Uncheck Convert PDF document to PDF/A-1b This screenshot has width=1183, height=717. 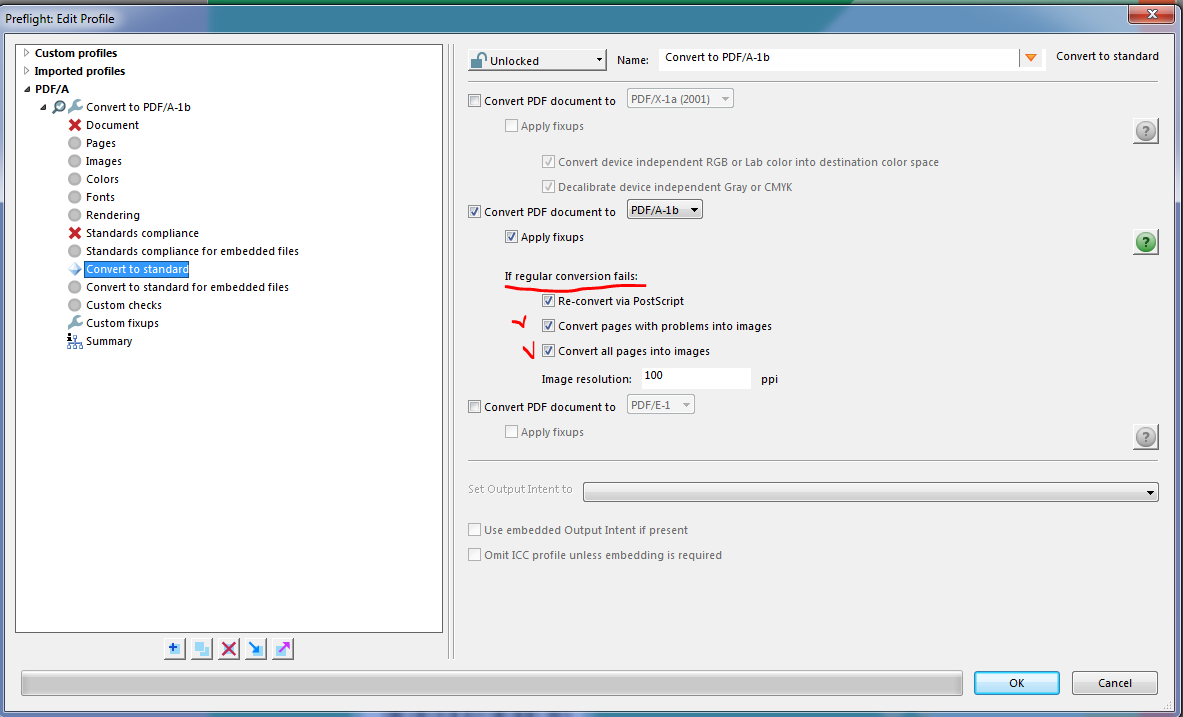(x=475, y=212)
